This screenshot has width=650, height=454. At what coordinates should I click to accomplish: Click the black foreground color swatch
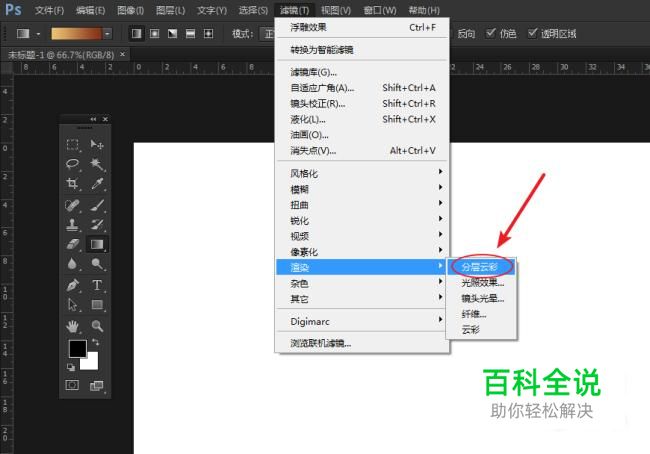point(78,349)
